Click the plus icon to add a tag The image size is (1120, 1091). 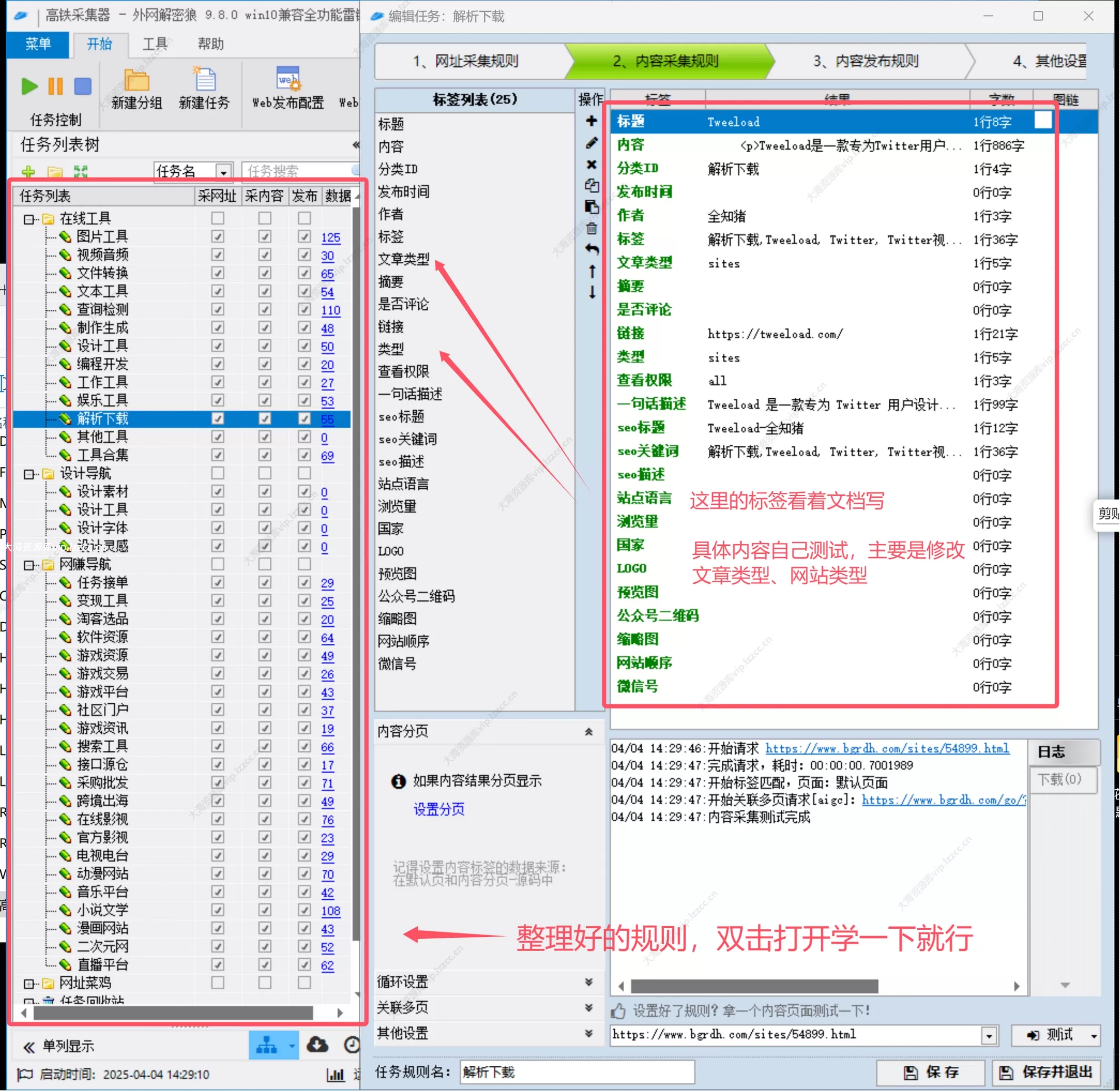pos(591,121)
